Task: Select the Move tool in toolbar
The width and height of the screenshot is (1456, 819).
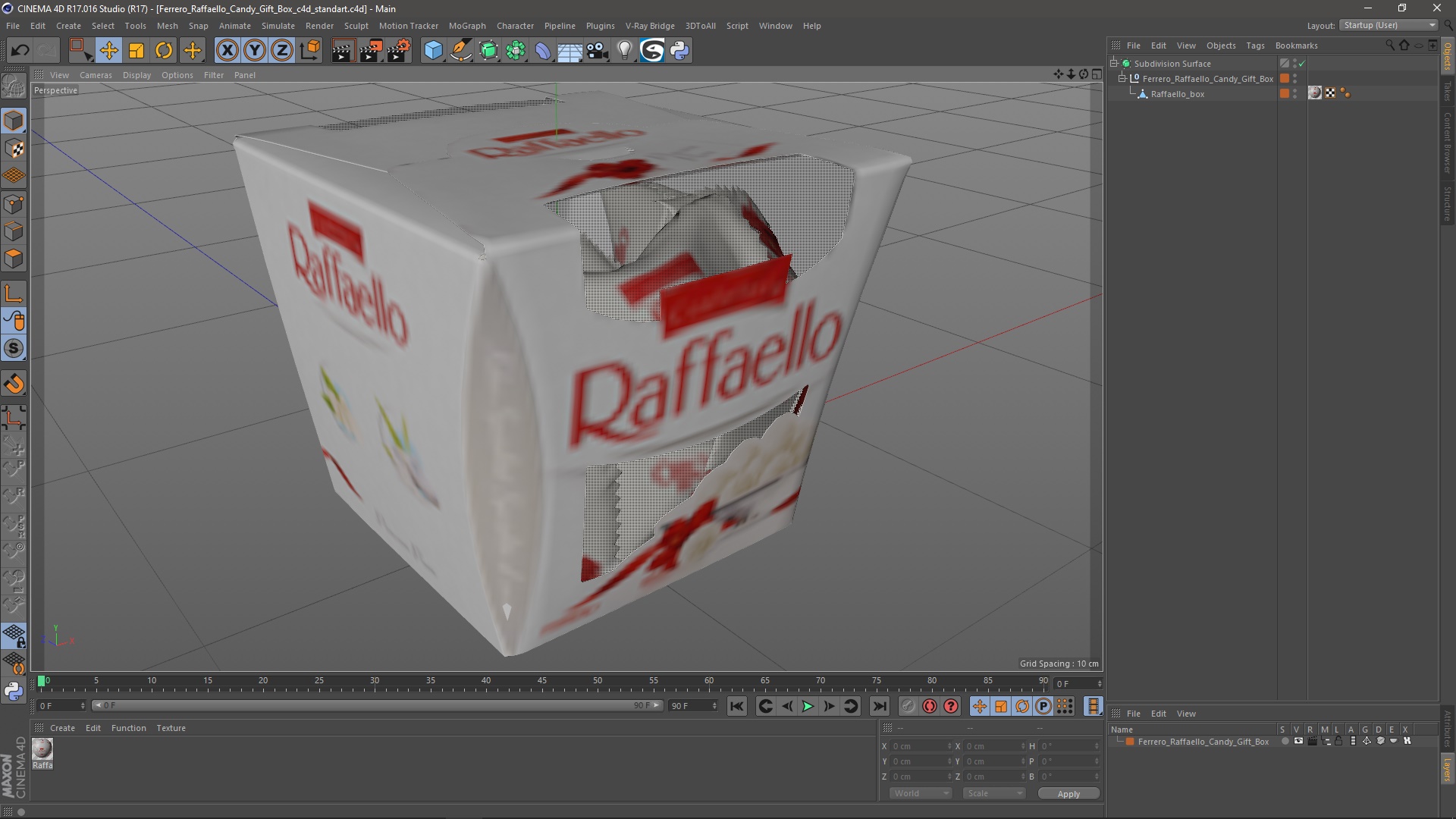Action: (x=108, y=51)
